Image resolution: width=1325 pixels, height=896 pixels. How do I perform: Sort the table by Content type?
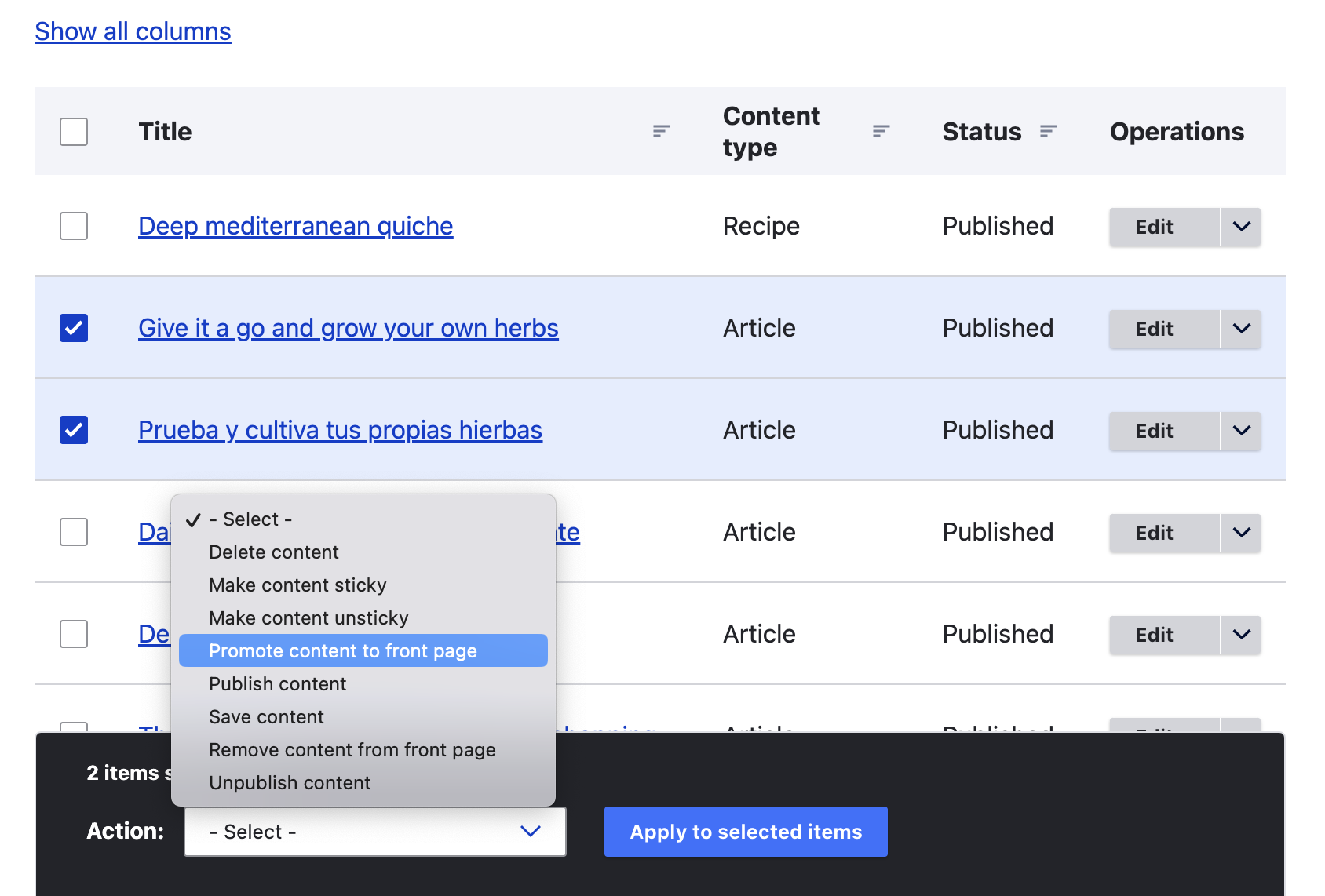point(880,131)
